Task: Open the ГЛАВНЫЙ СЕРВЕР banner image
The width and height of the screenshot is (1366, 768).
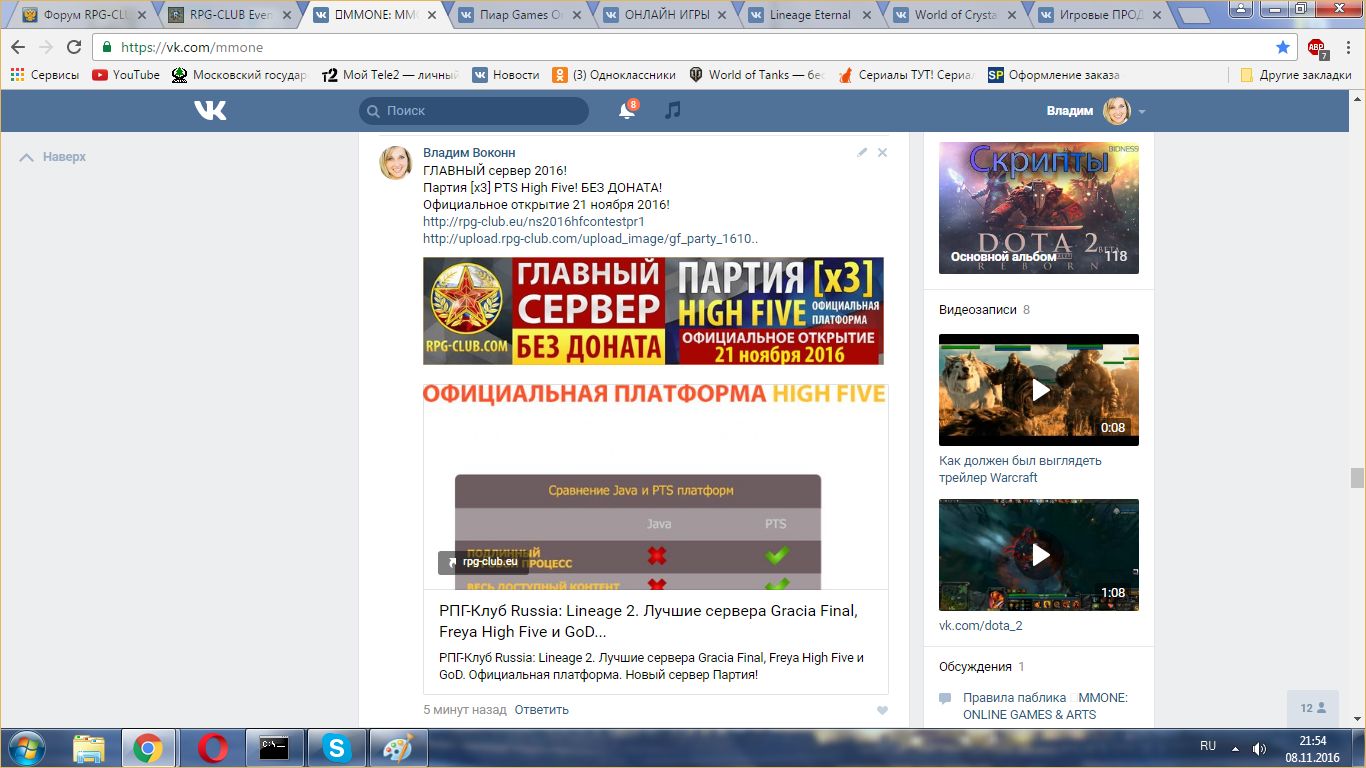Action: point(653,311)
